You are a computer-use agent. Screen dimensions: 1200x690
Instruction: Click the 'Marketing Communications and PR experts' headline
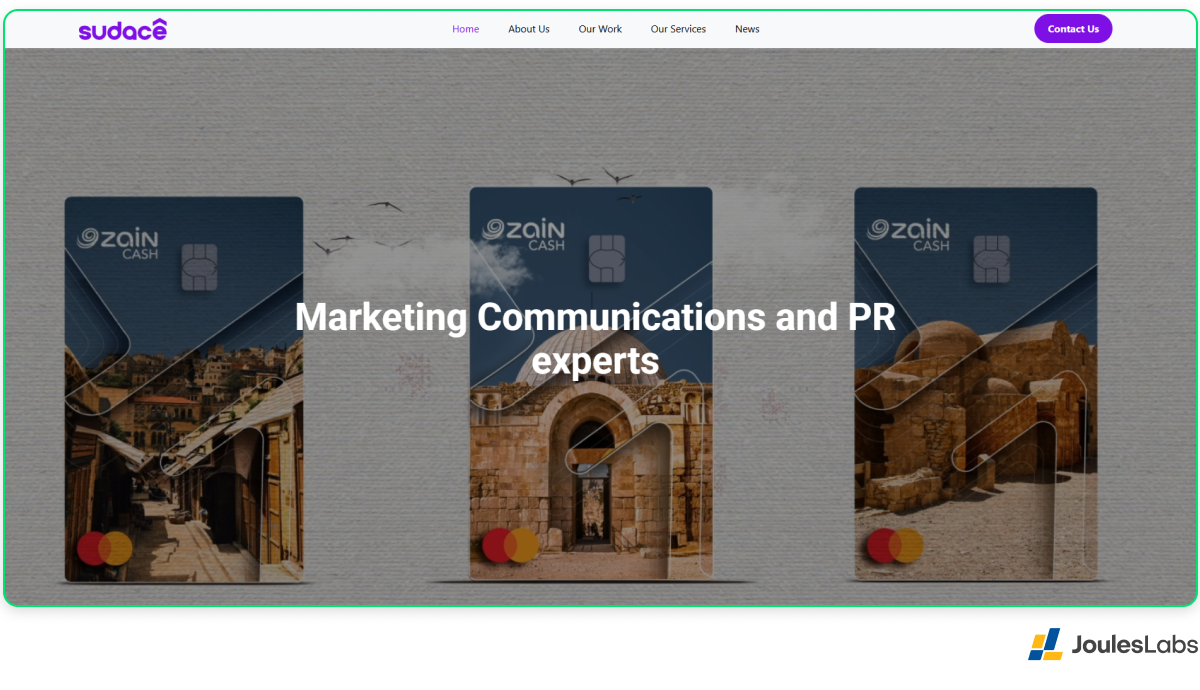pos(596,338)
